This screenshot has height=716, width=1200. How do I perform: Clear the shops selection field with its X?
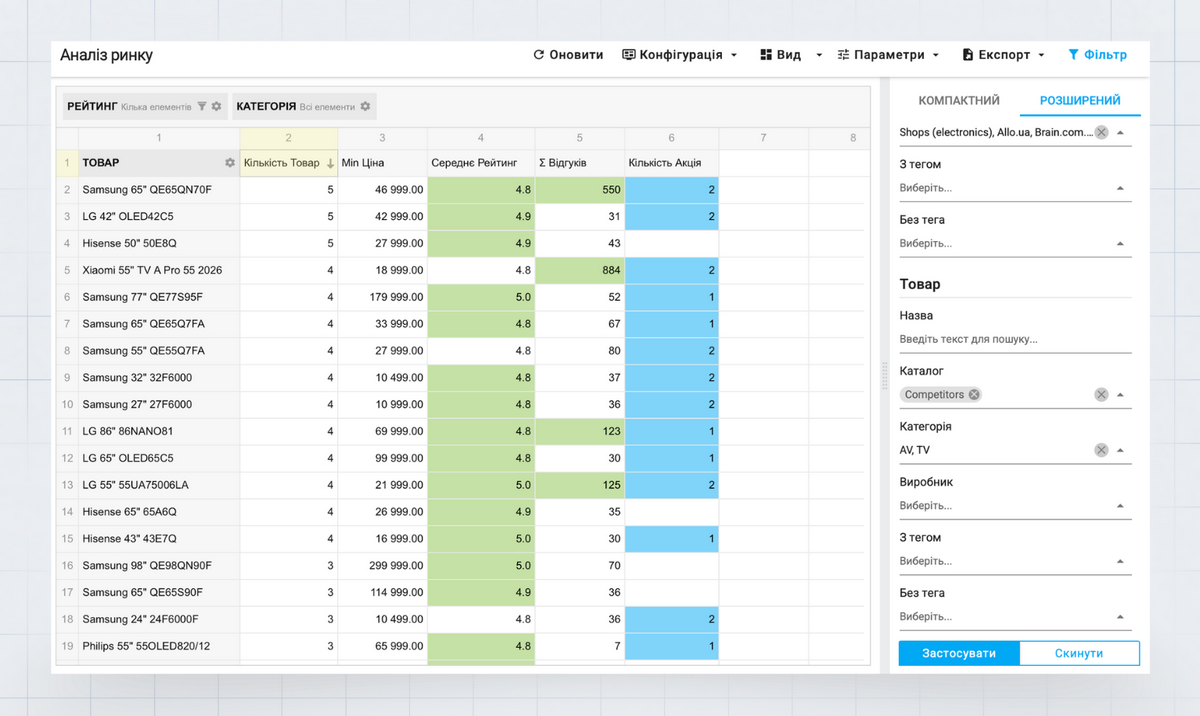1101,132
